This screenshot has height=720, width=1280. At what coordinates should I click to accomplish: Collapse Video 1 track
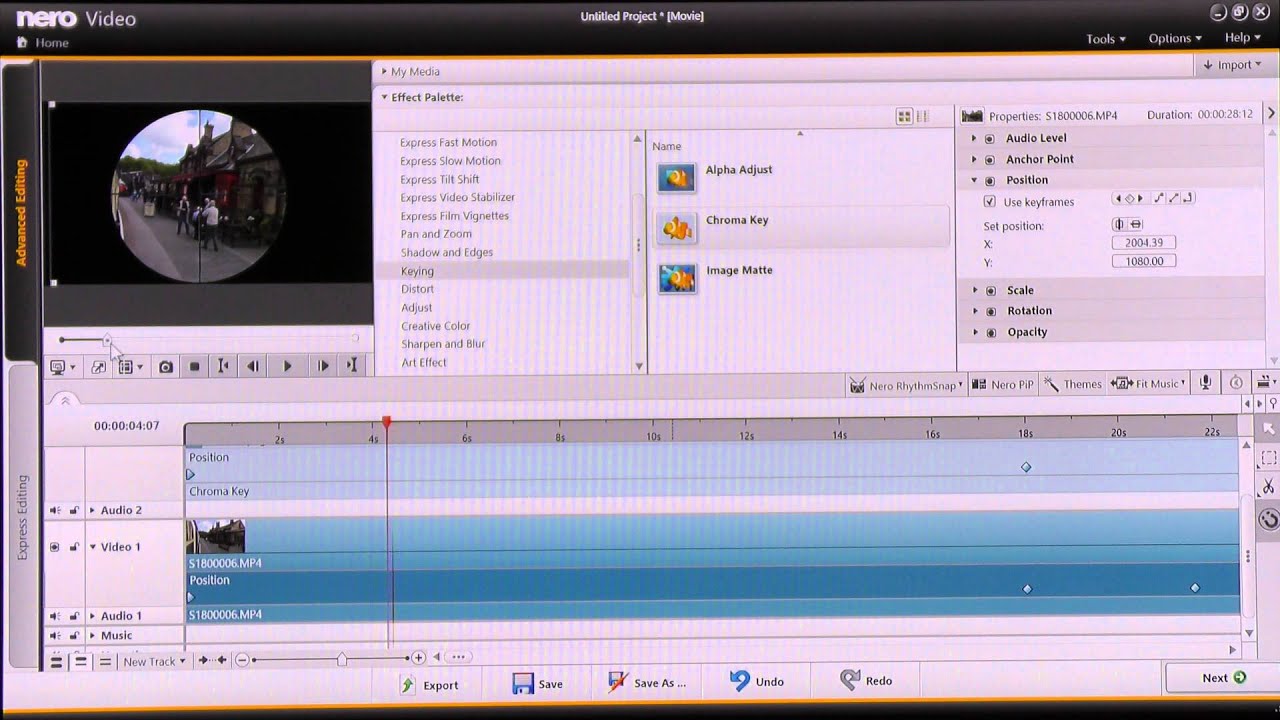[x=92, y=547]
